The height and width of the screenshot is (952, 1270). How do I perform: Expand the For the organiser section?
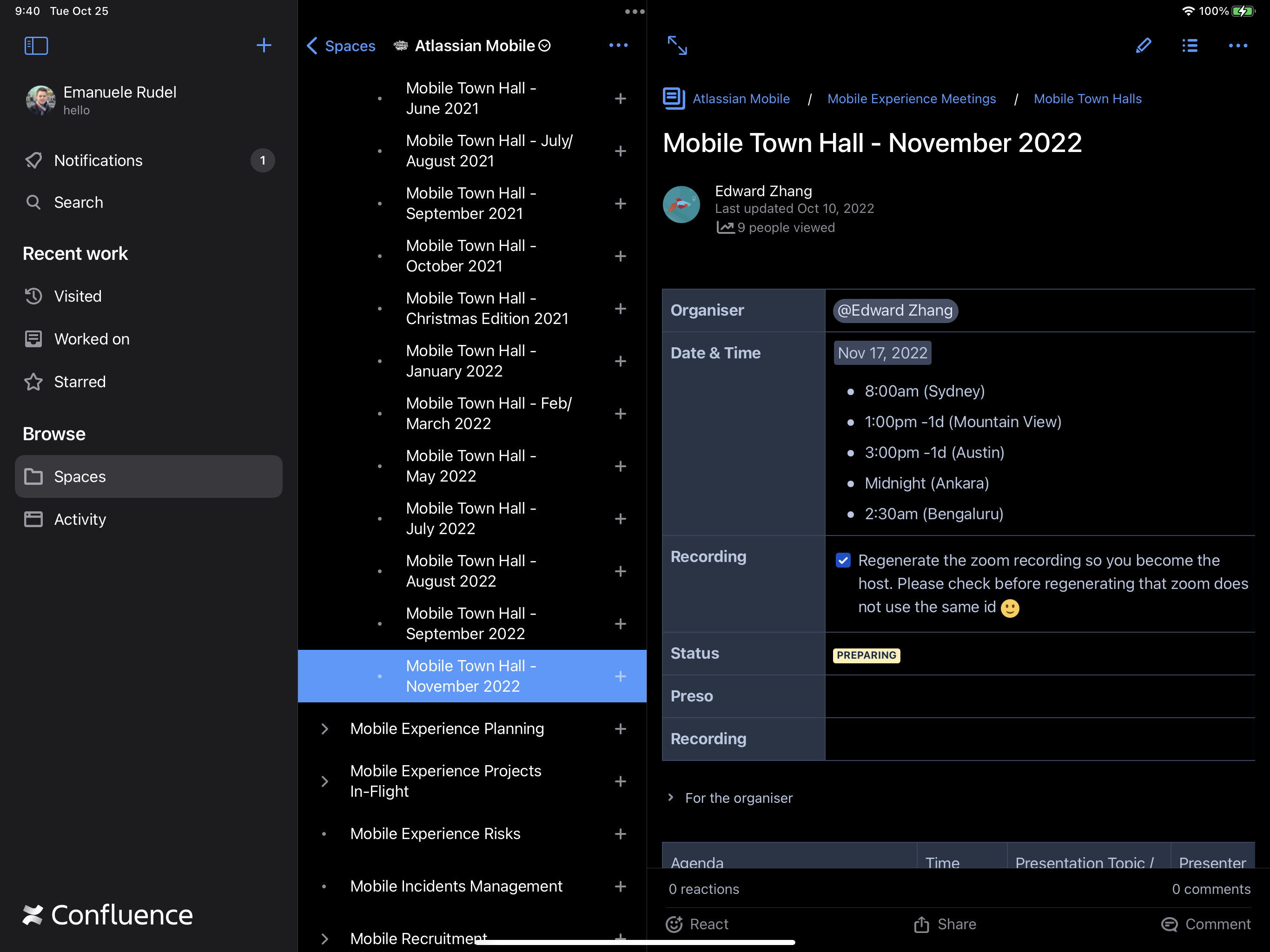(x=671, y=798)
